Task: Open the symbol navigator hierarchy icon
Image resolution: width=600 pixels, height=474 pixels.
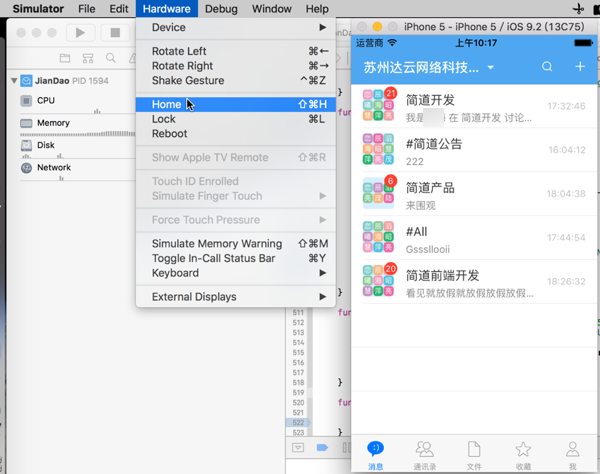Action: click(x=88, y=58)
